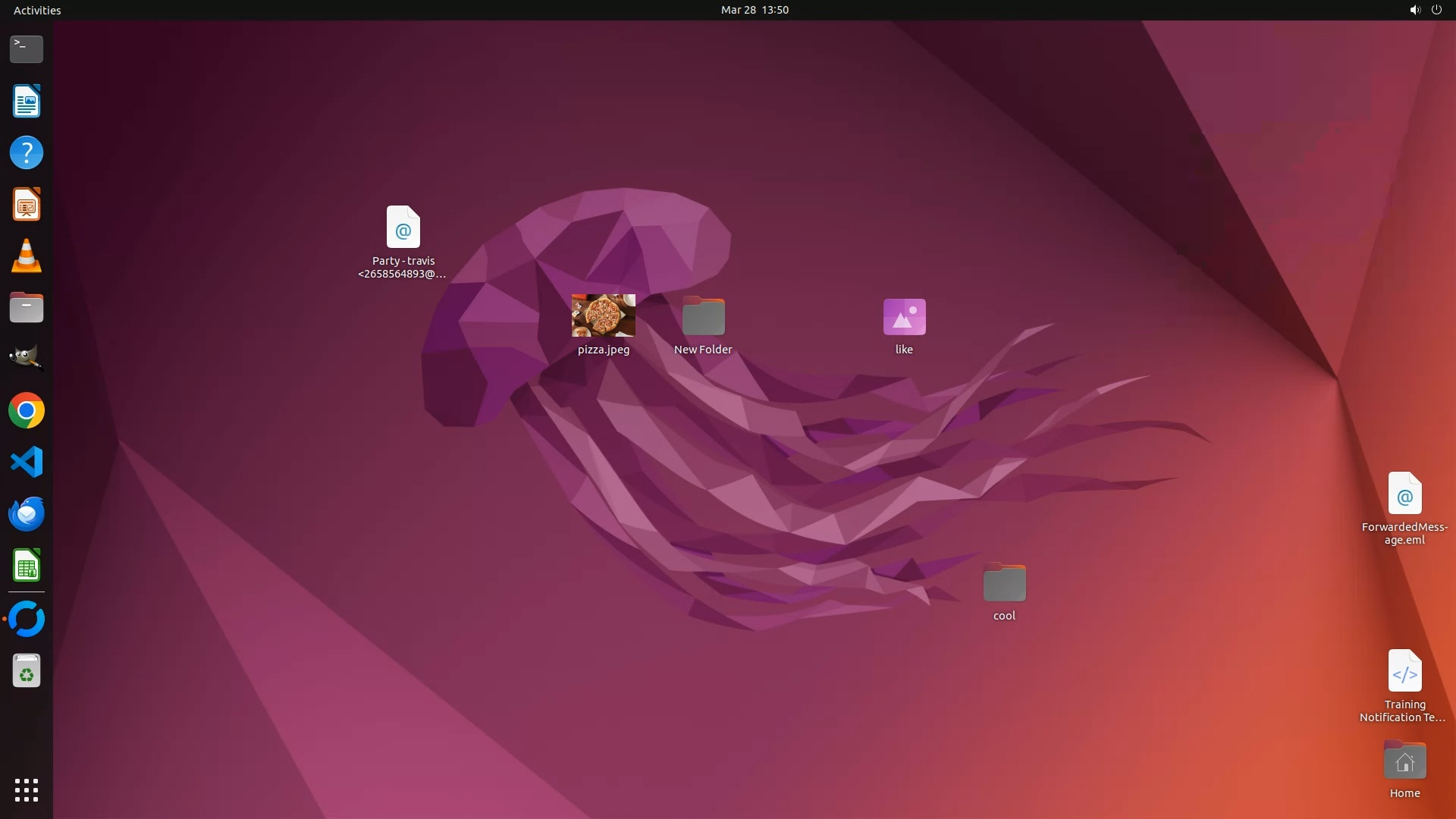Click the volume speaker icon

click(1415, 10)
